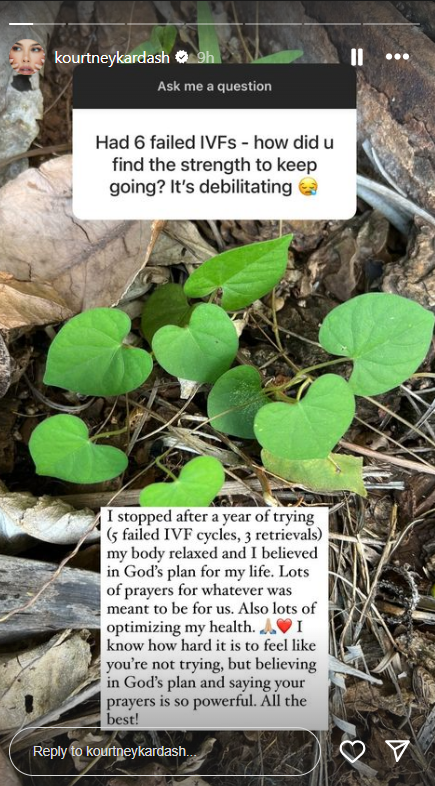Viewport: 435px width, 786px height.
Task: Tap the white question card body
Action: pos(214,164)
